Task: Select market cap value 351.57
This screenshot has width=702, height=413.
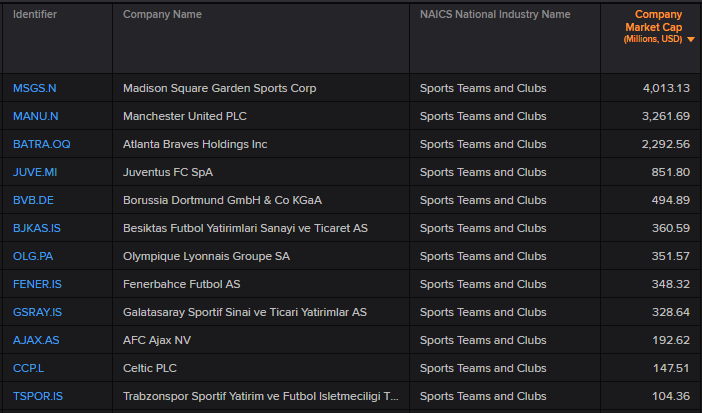Action: click(x=671, y=256)
